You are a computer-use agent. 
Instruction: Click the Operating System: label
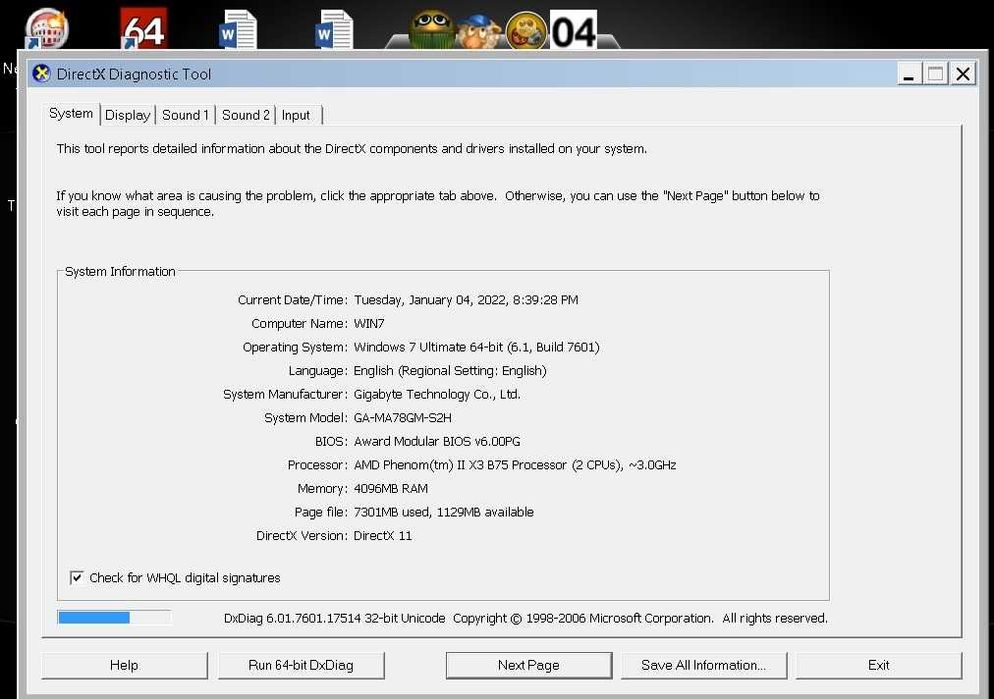[295, 347]
